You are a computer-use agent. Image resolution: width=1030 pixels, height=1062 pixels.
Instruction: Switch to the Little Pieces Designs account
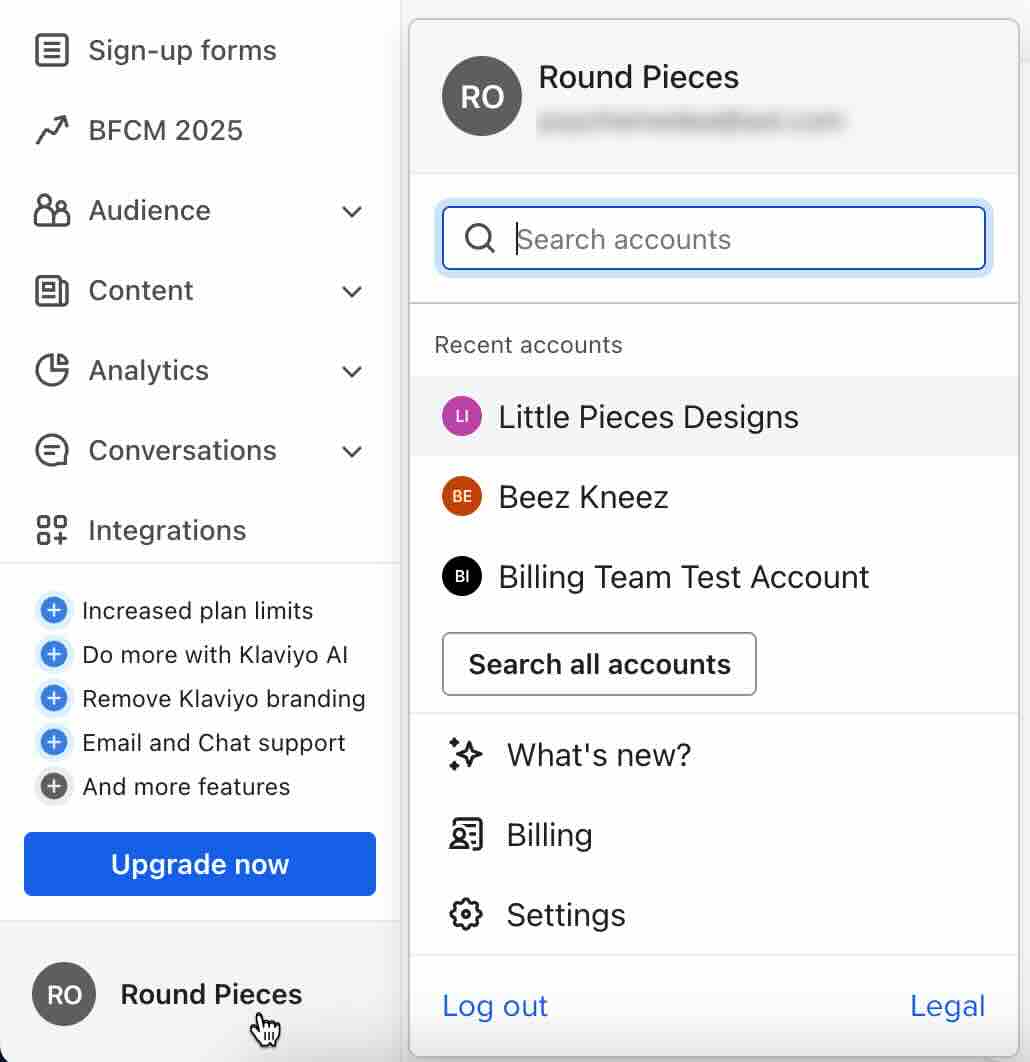pos(649,416)
